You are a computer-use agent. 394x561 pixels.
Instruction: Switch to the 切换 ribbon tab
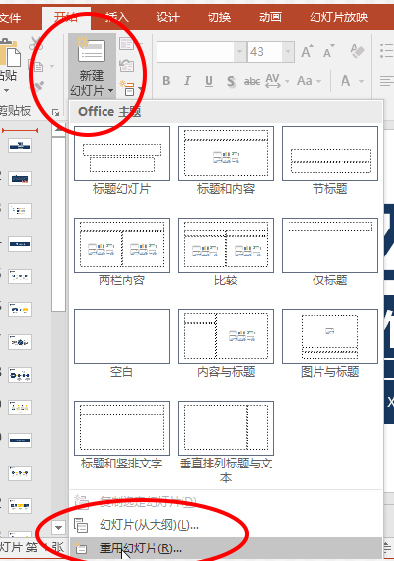pos(219,17)
